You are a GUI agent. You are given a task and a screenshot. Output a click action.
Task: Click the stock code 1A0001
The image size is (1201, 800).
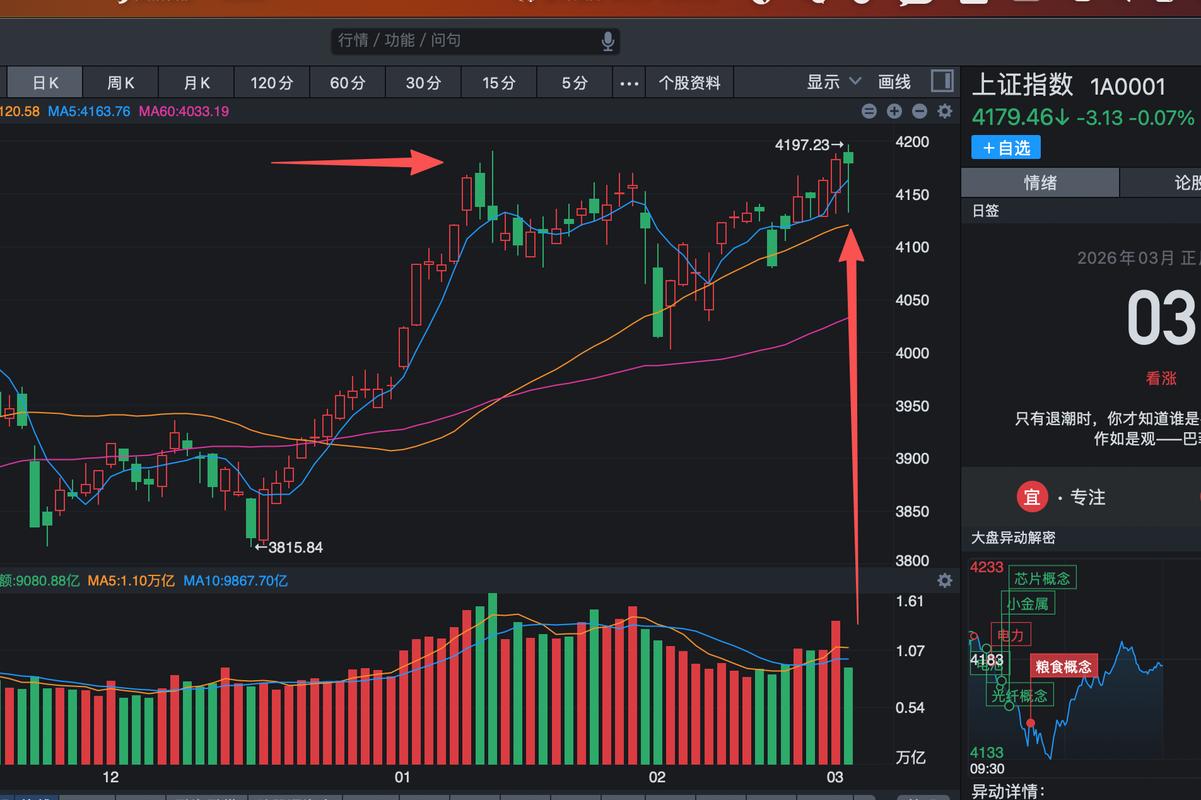1128,86
